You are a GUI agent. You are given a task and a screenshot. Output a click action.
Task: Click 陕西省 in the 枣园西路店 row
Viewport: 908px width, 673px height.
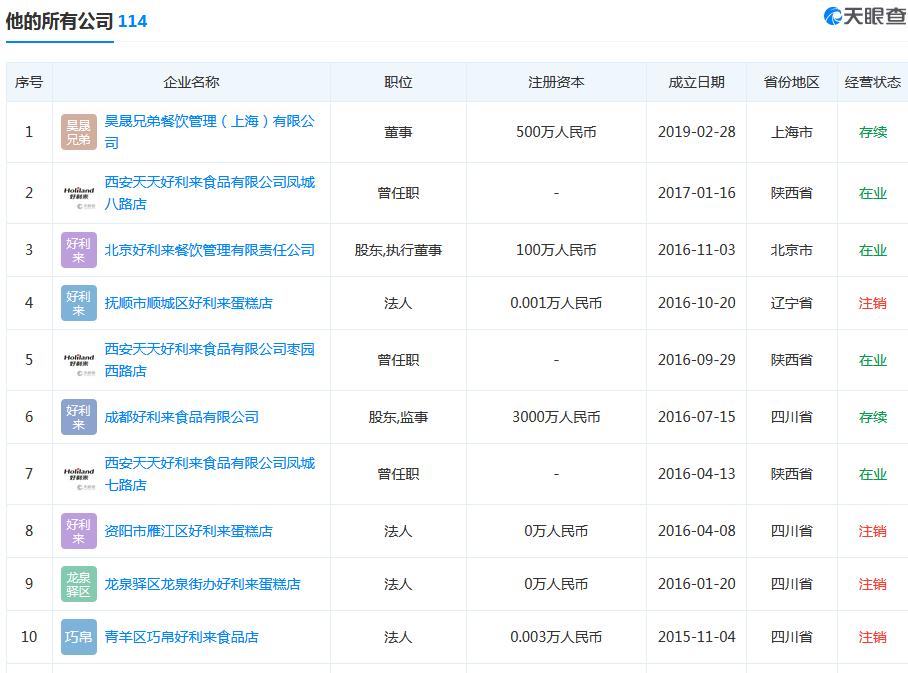click(792, 360)
